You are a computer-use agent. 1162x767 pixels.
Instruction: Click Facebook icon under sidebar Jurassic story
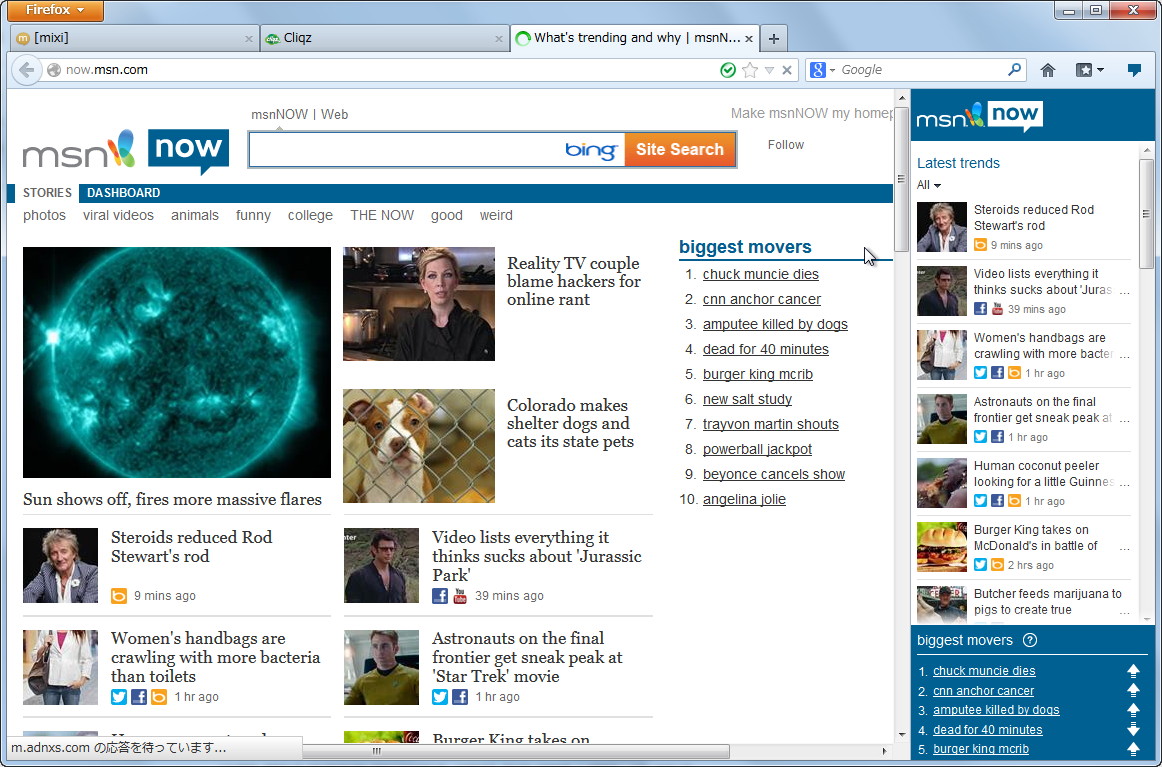coord(980,309)
